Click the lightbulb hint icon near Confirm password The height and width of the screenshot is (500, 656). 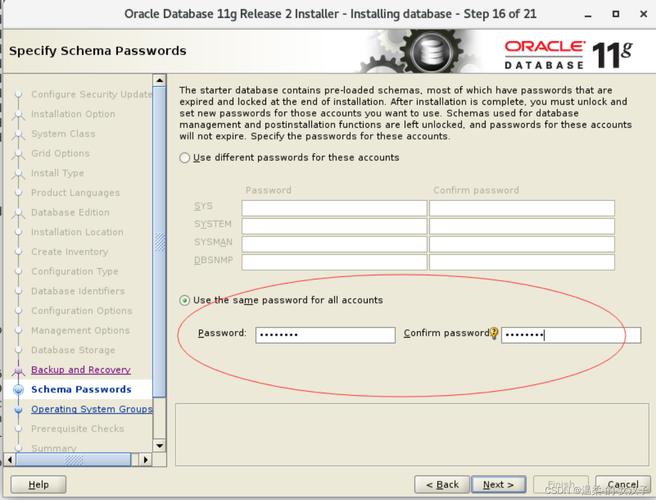(x=494, y=333)
